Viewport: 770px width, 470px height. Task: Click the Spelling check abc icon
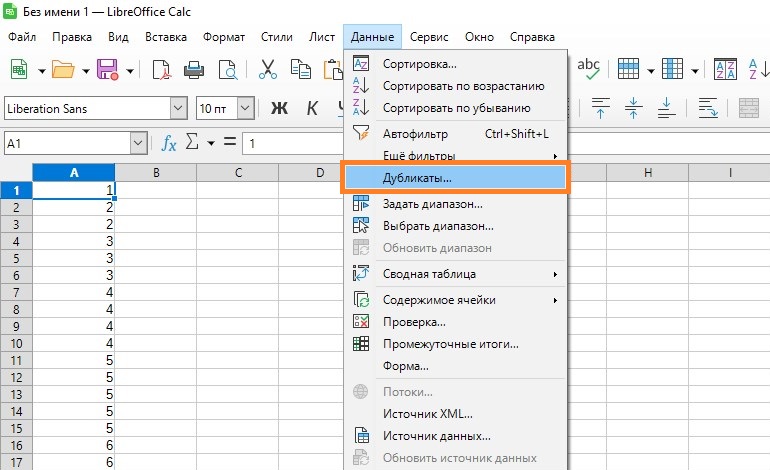[589, 69]
